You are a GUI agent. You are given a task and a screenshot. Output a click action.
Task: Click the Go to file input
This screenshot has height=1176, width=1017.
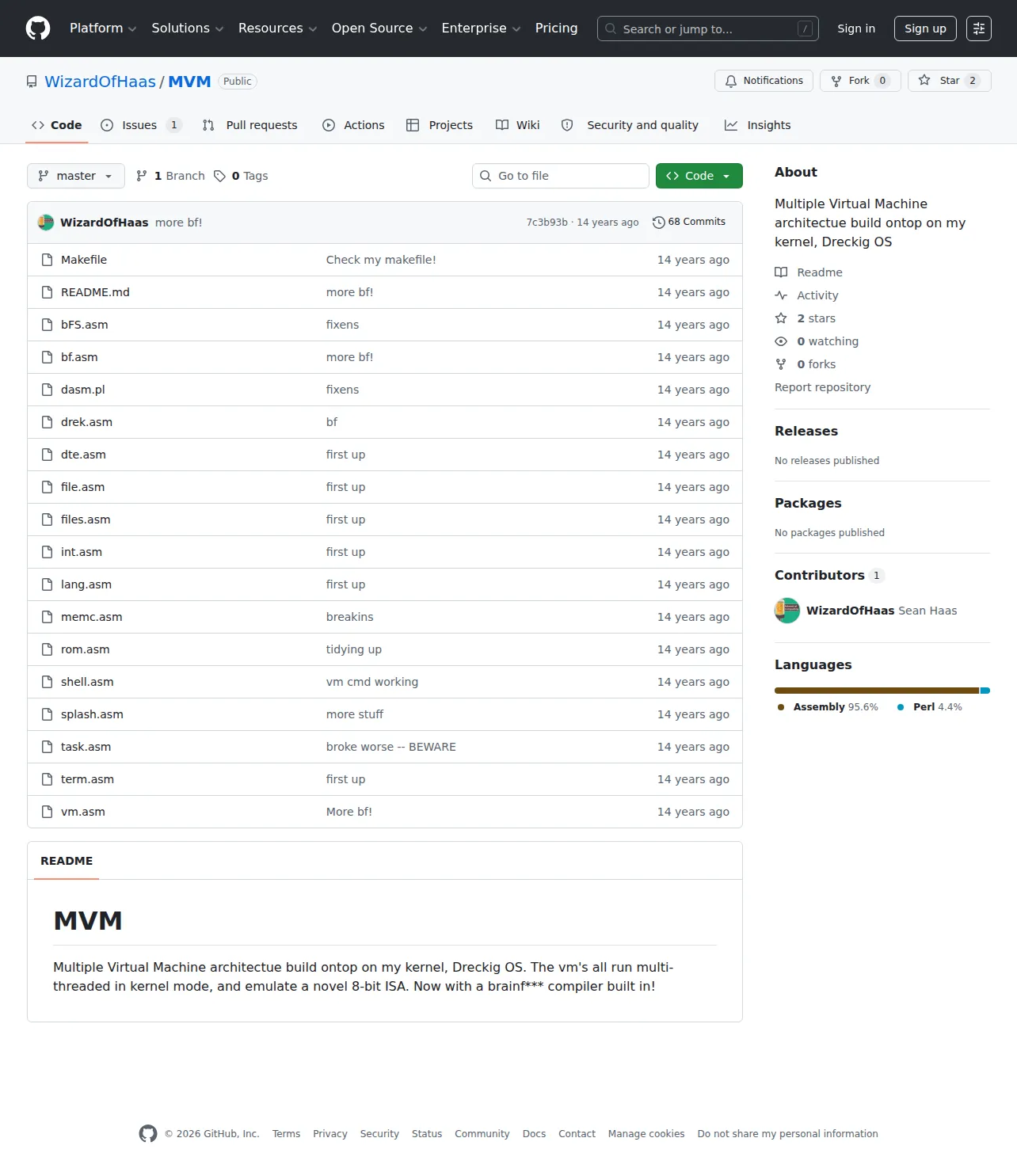pos(561,176)
